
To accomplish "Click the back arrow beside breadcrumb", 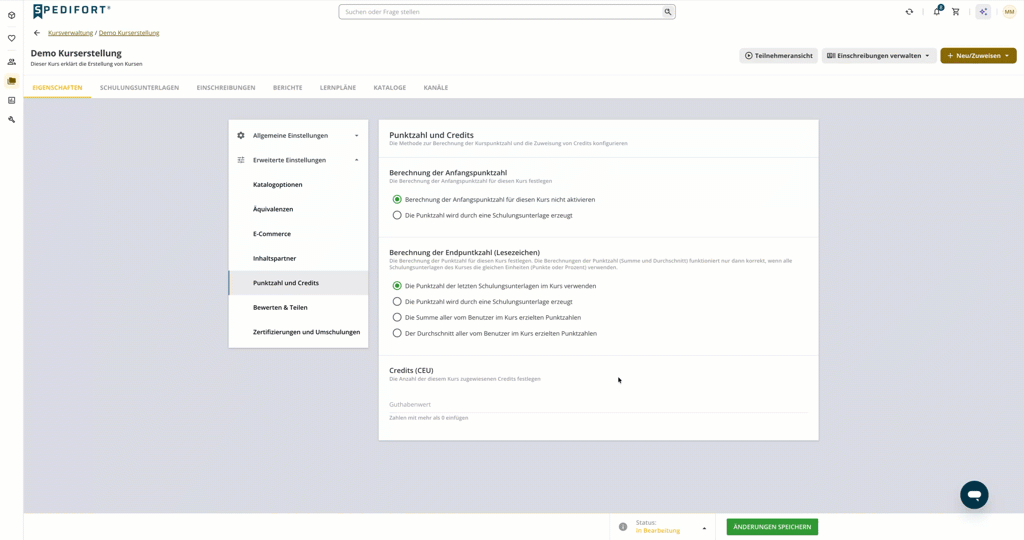I will pos(37,33).
